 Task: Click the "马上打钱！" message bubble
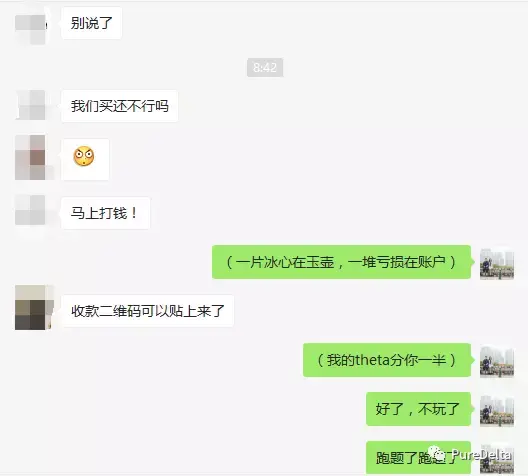coord(105,213)
